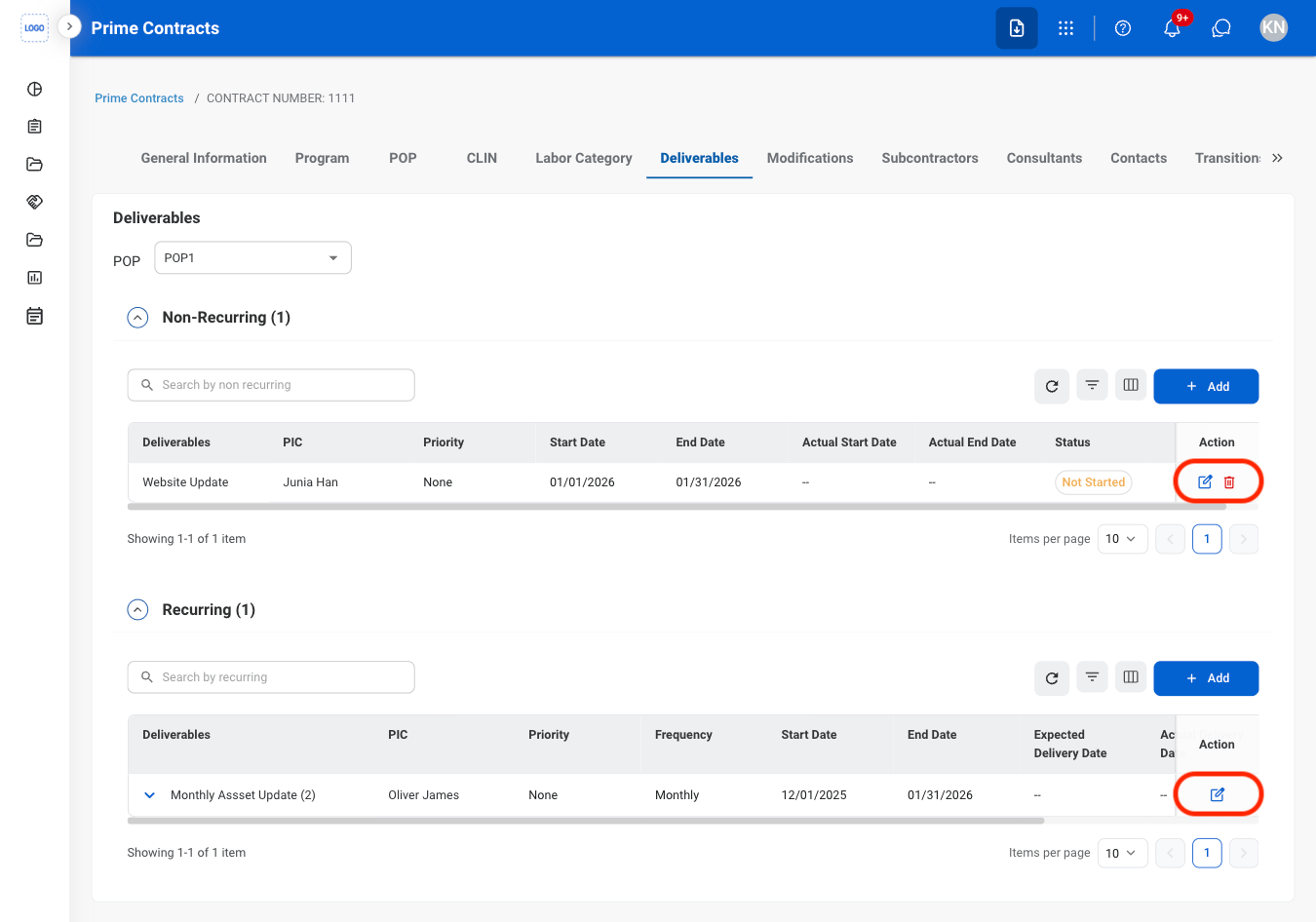Switch to the Labor Category tab

tap(584, 158)
